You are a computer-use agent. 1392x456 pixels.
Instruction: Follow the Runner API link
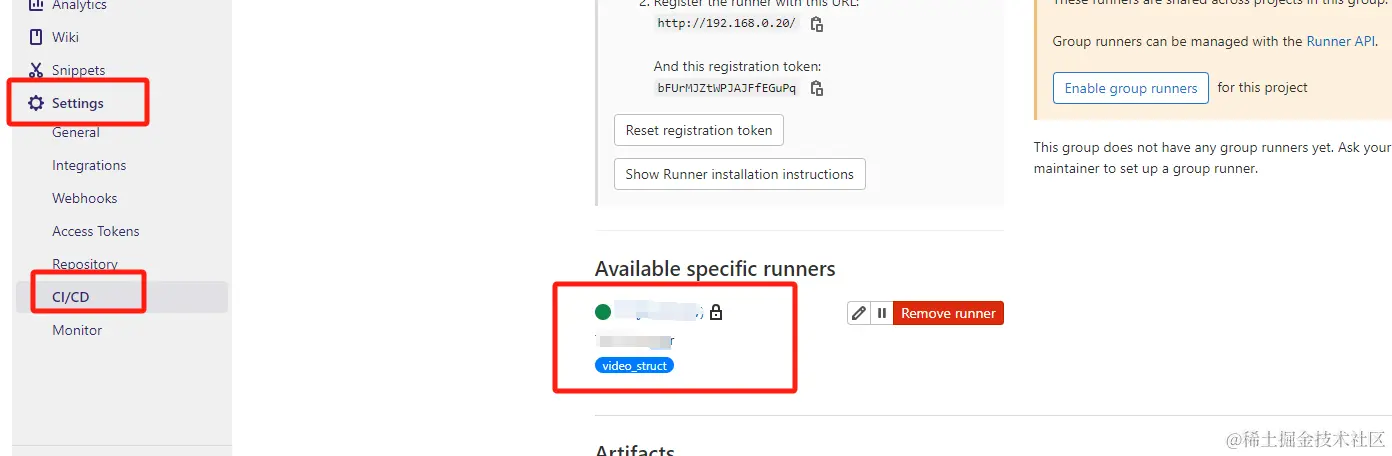pos(1341,41)
